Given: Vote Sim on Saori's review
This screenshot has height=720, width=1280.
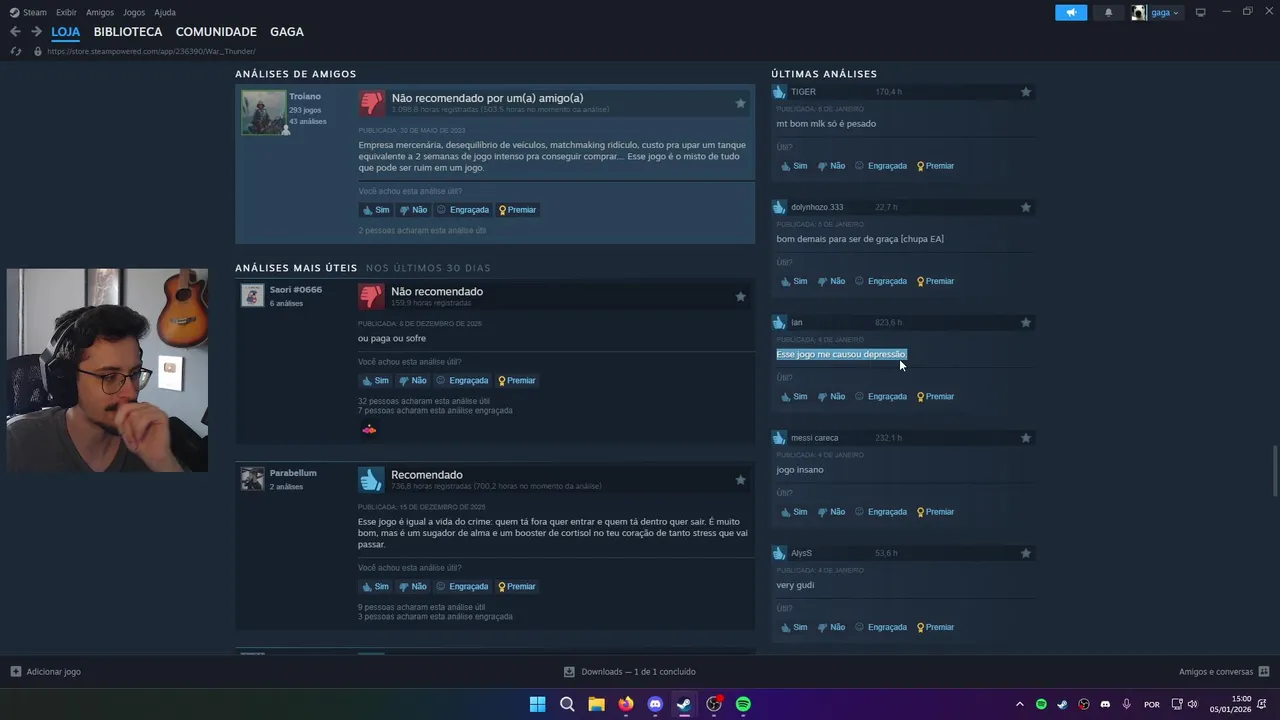Looking at the screenshot, I should 375,381.
